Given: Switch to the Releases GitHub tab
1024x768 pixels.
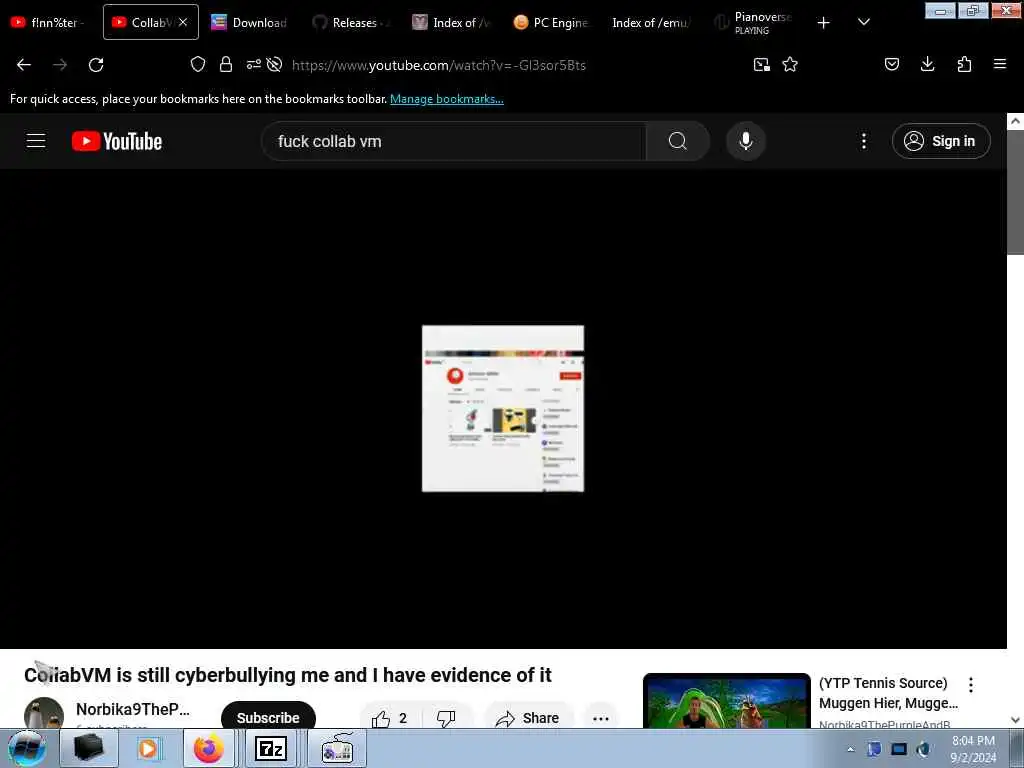Looking at the screenshot, I should click(x=351, y=22).
